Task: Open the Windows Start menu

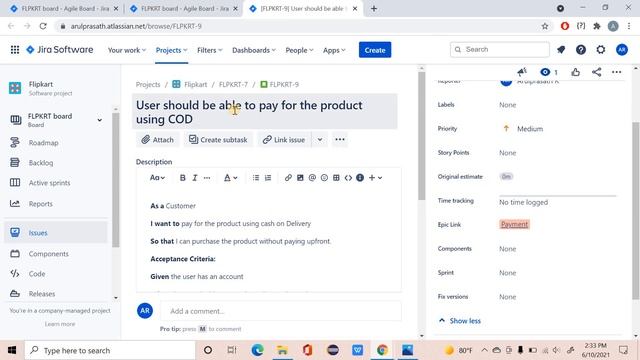Action: pos(12,350)
